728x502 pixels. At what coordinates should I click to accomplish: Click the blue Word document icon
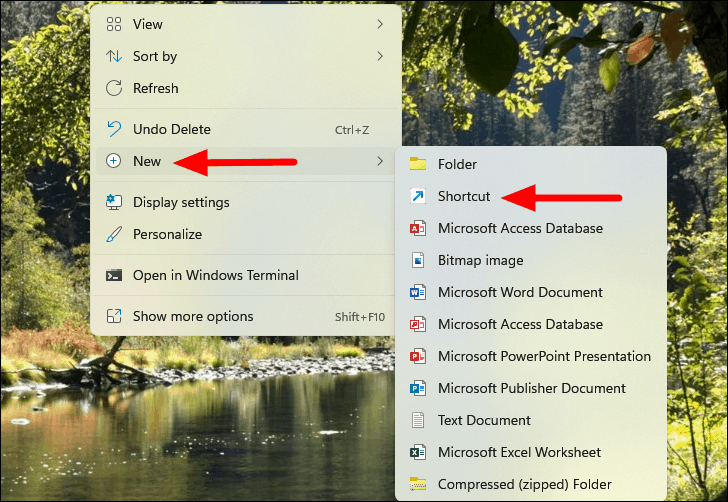(x=418, y=293)
